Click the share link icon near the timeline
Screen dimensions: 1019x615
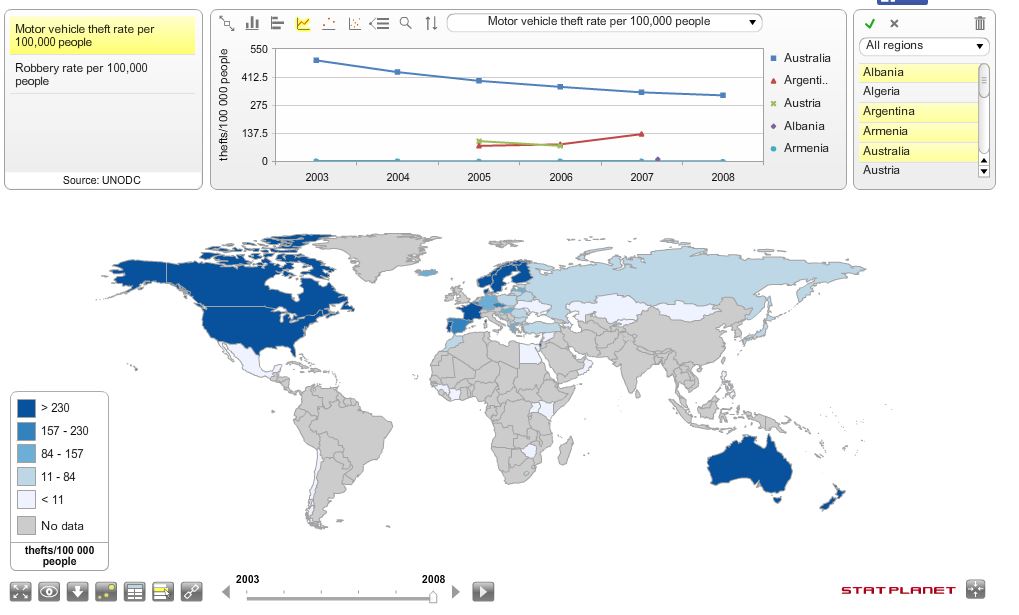tap(190, 591)
